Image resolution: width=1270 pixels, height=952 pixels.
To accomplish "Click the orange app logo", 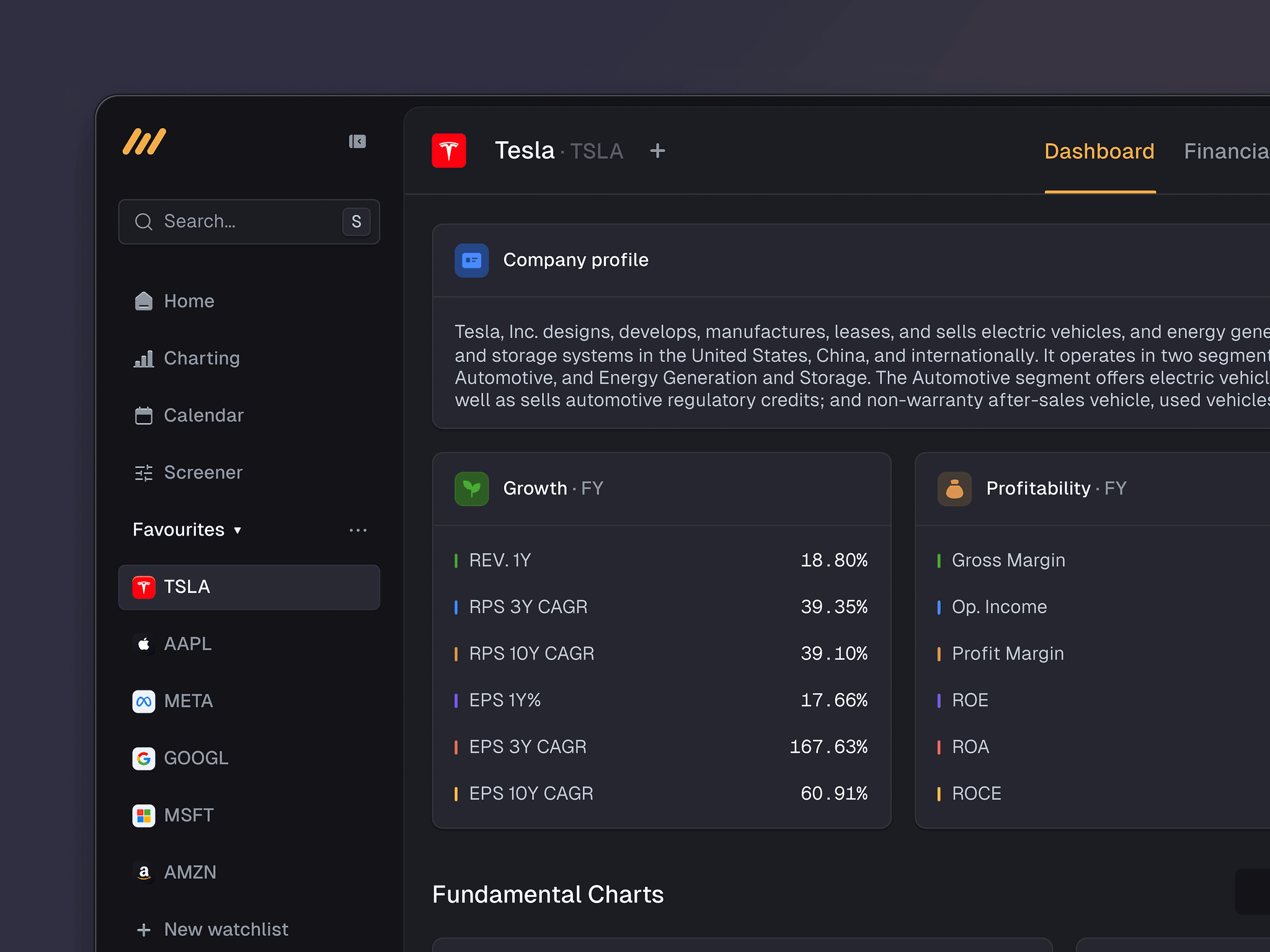I will (144, 142).
